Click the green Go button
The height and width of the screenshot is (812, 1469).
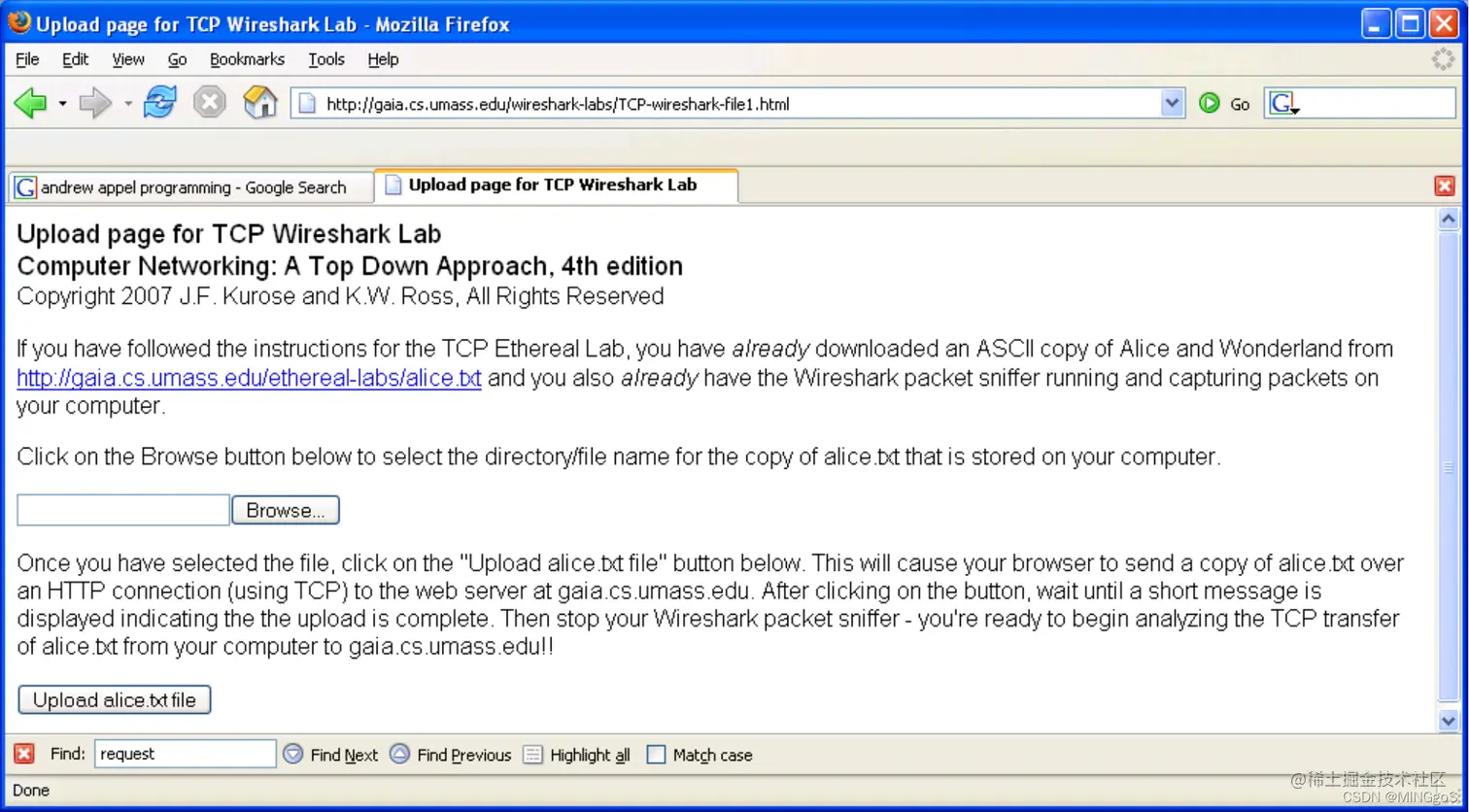(x=1224, y=103)
